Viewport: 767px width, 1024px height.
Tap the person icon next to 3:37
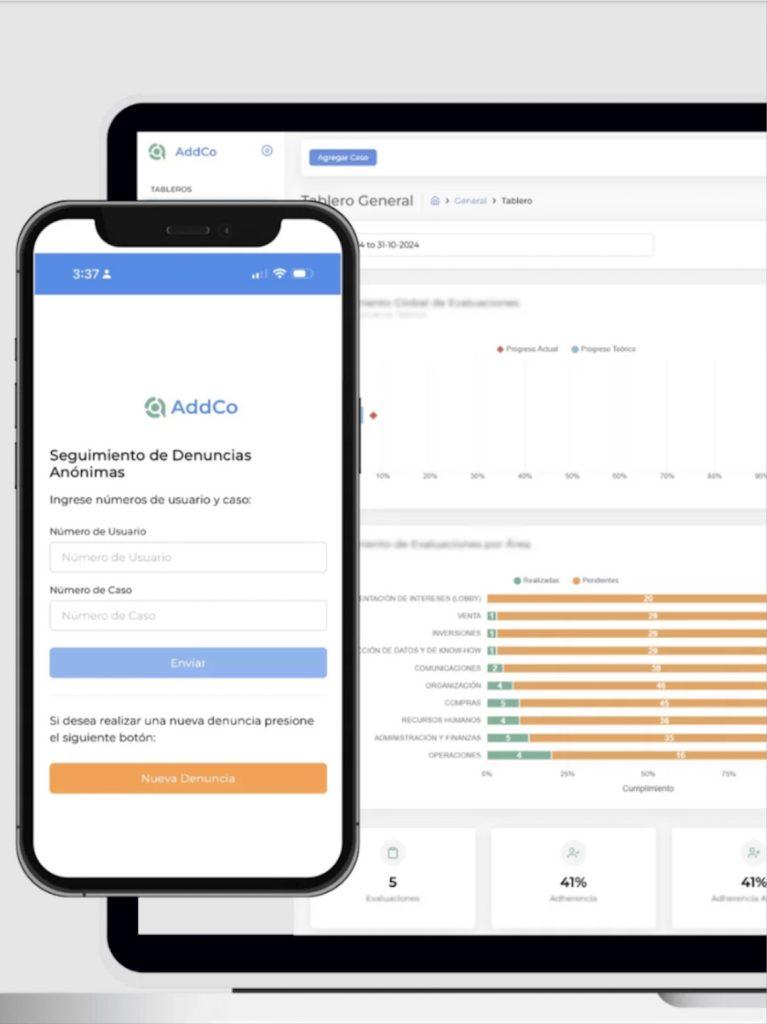[107, 274]
